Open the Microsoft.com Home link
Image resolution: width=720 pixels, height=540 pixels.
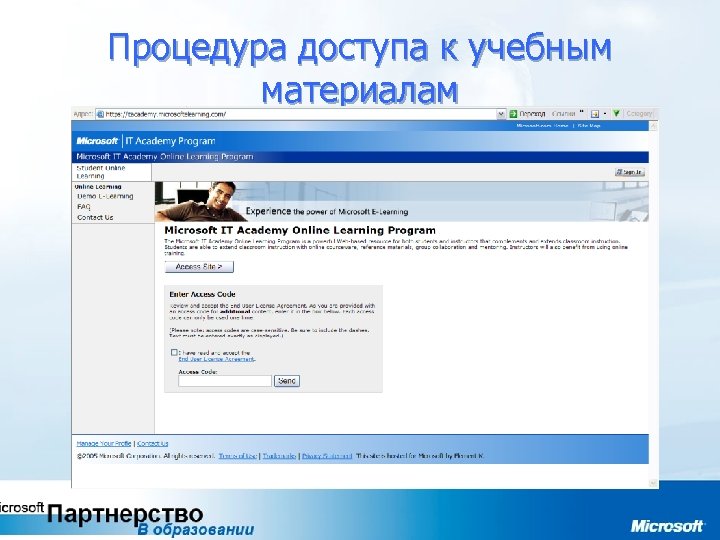542,125
